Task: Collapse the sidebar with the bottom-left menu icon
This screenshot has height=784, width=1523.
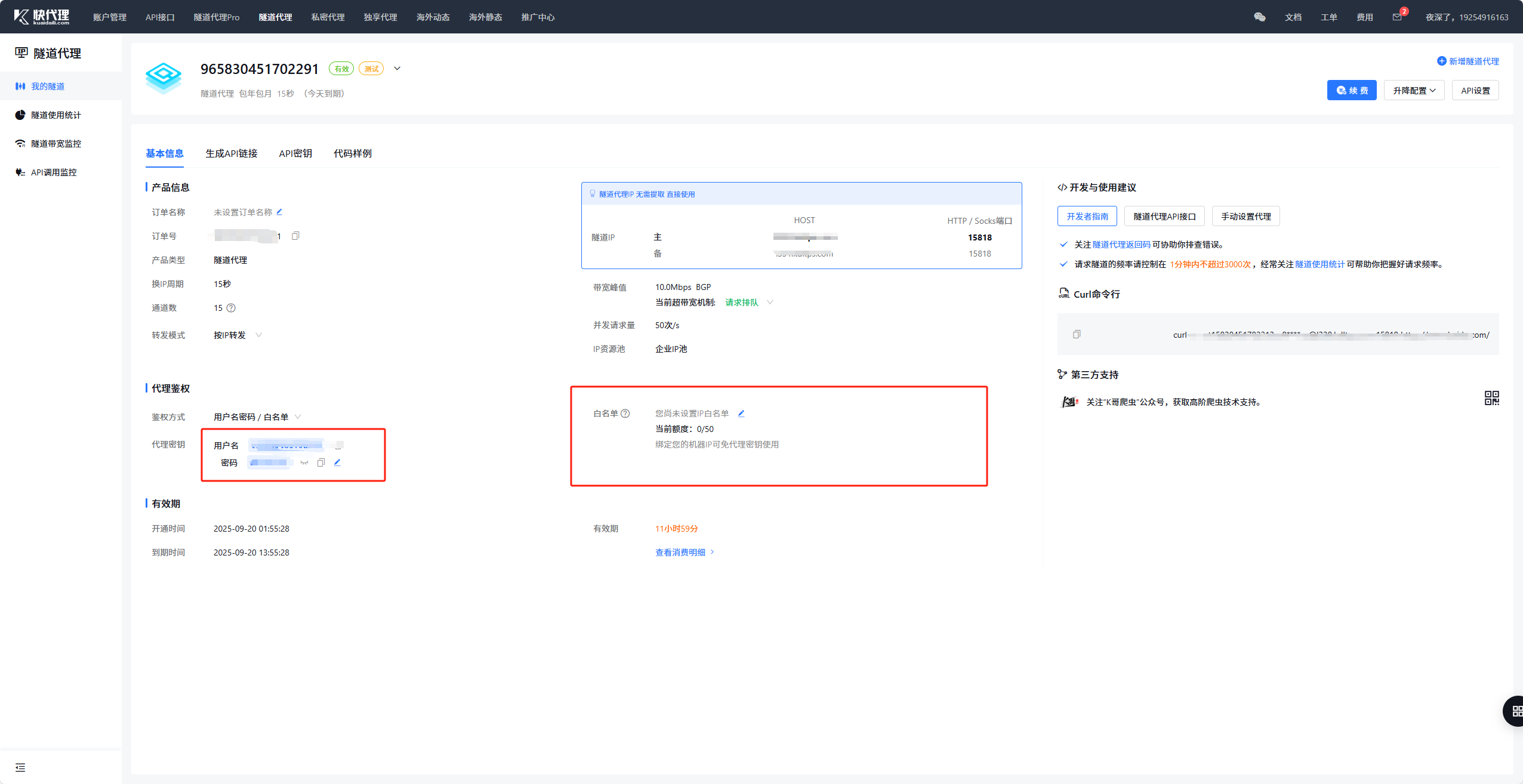Action: coord(20,767)
